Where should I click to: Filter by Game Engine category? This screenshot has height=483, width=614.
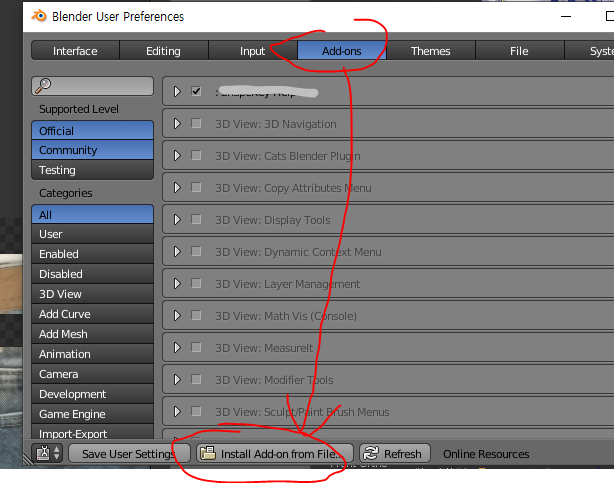pos(92,414)
